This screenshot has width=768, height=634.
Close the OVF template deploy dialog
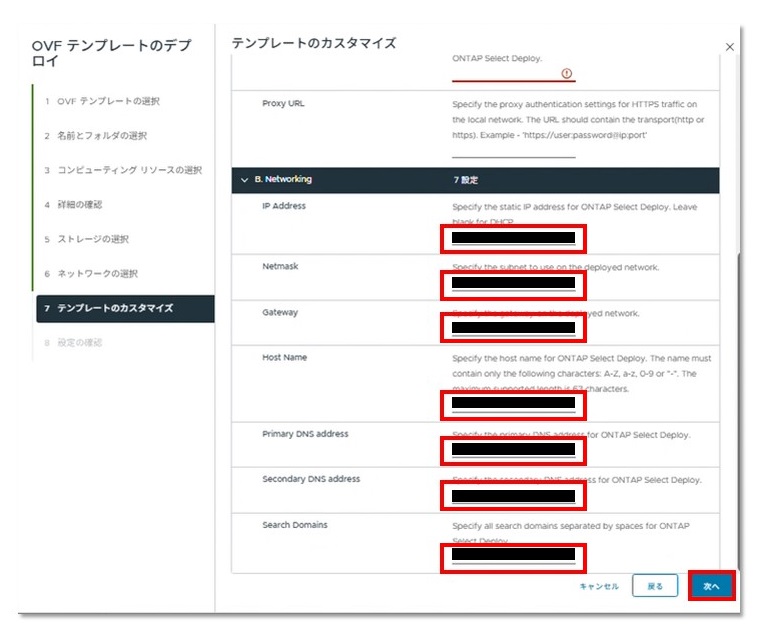click(x=729, y=47)
